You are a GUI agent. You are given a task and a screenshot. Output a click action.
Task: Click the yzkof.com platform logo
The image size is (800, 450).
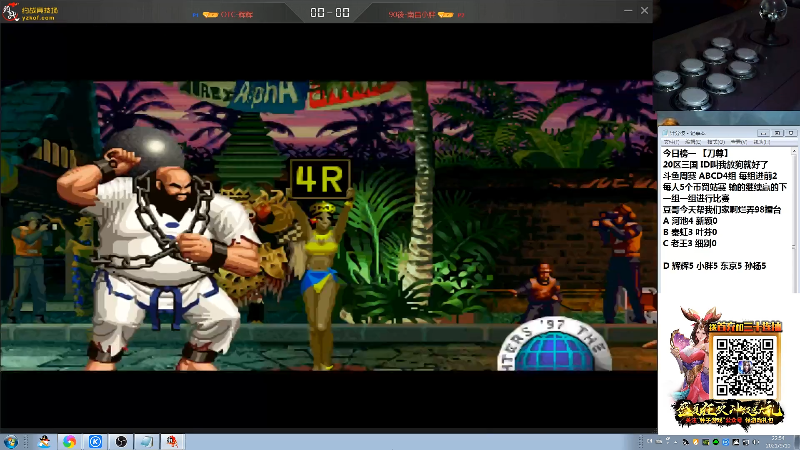pos(30,12)
